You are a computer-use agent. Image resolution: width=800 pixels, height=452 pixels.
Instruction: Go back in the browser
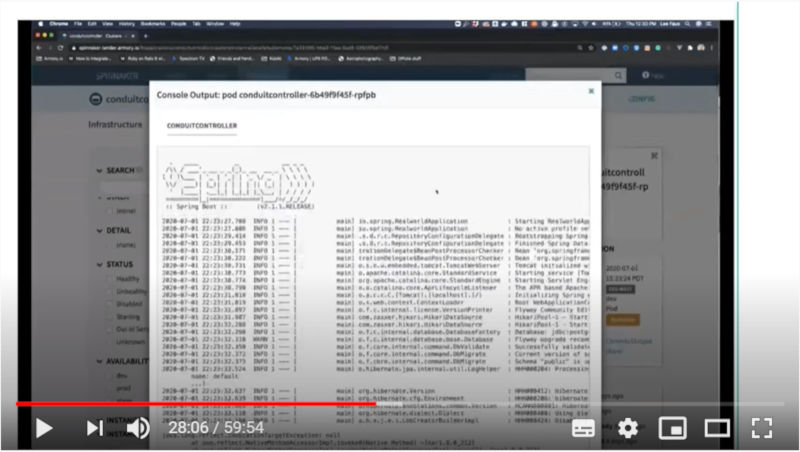coord(39,47)
